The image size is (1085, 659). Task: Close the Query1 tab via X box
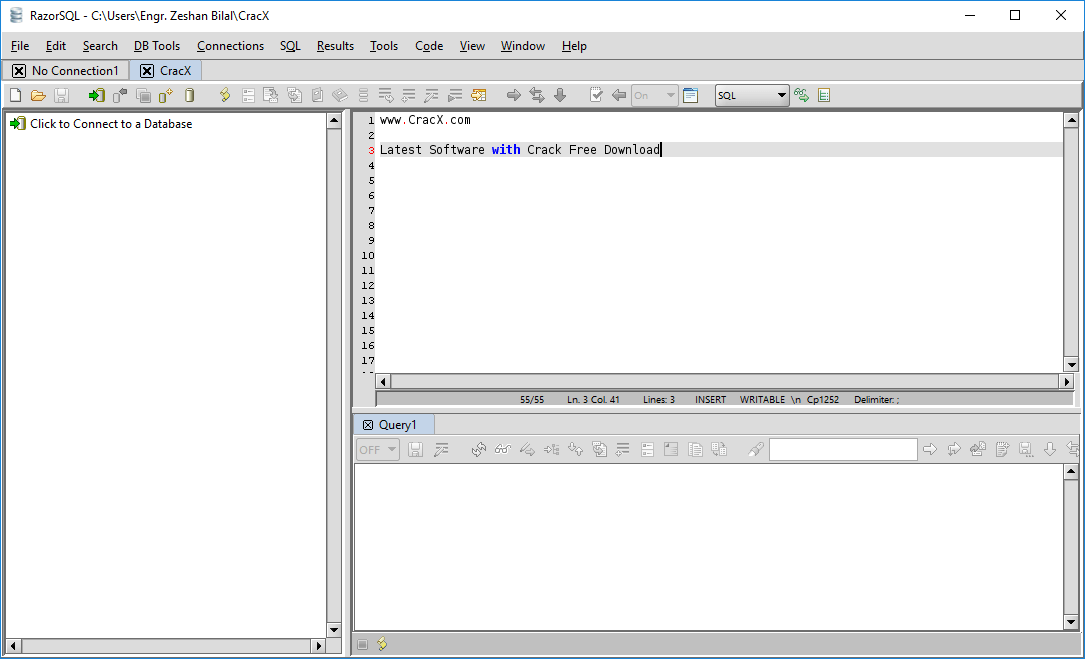368,425
